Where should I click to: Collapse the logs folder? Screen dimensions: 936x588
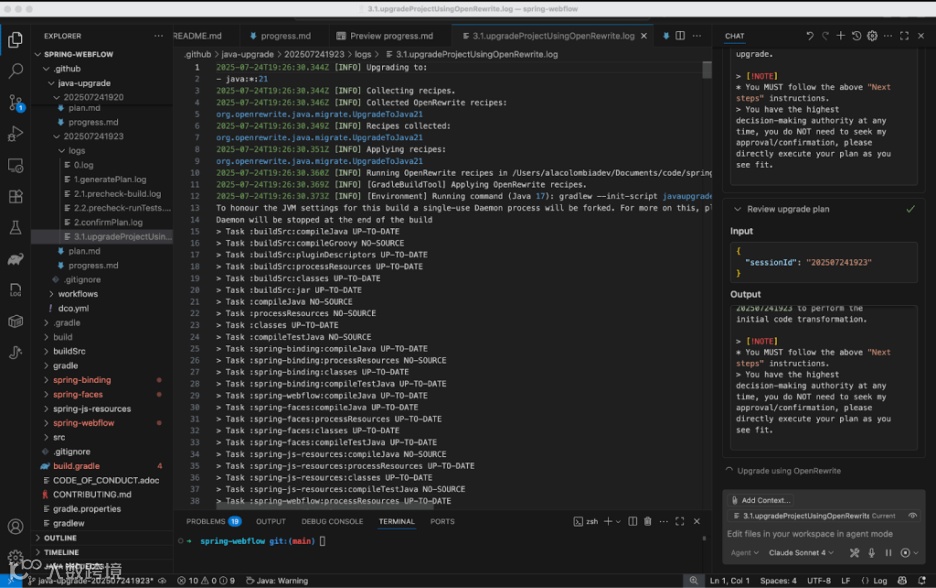(x=76, y=150)
